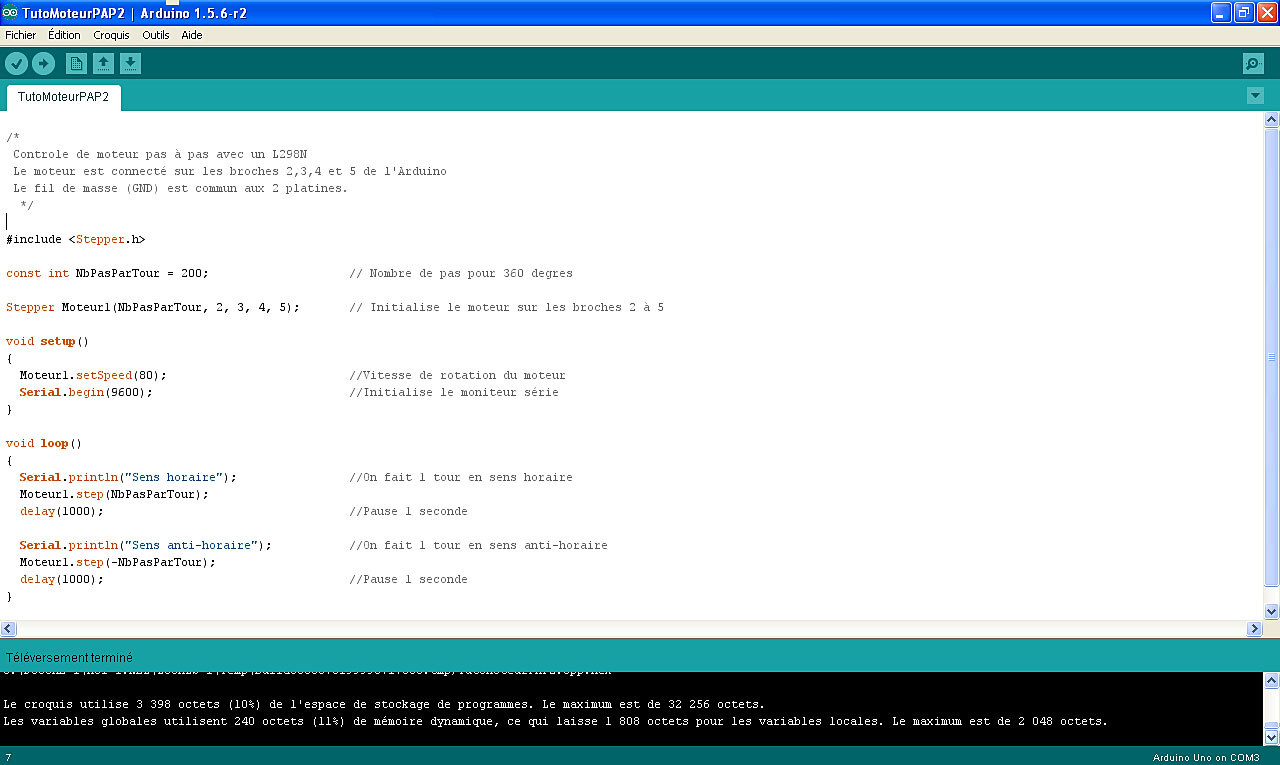The image size is (1280, 765).
Task: Click the Verify sketch icon
Action: 16,62
